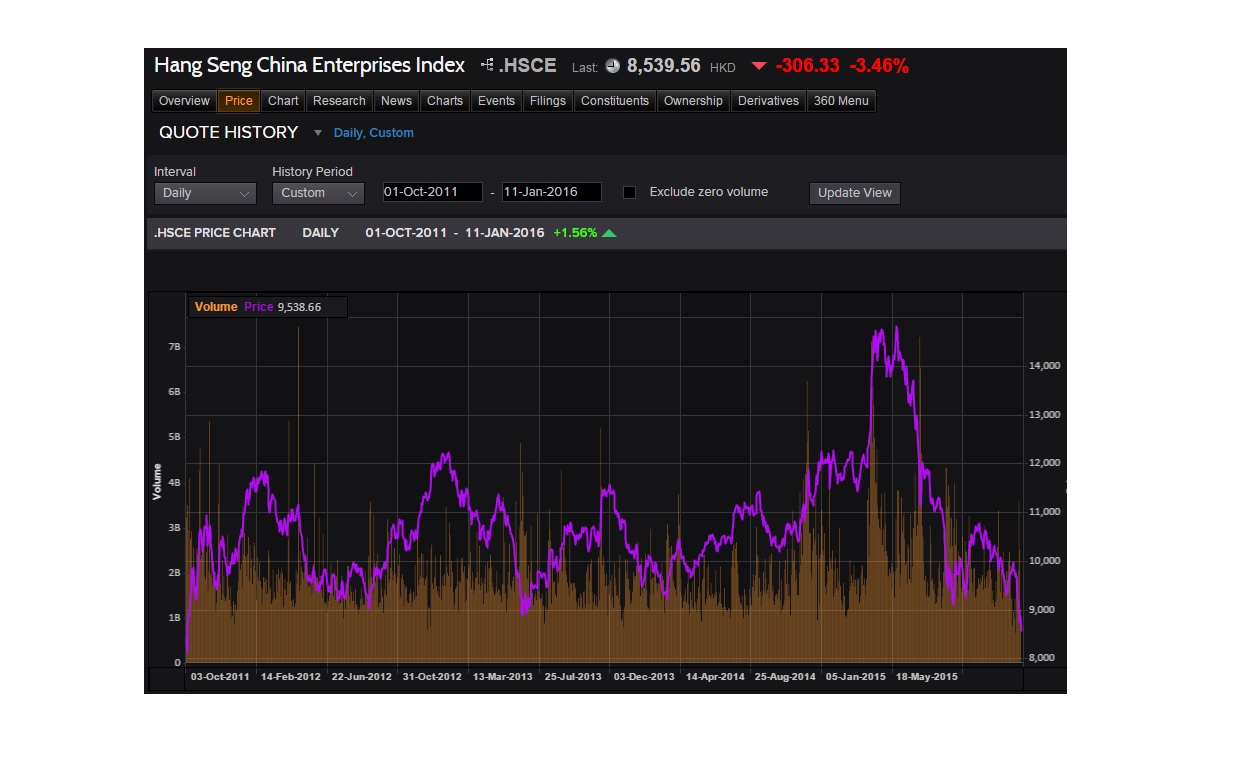Click the .HSCE PRICE CHART label
The image size is (1247, 760).
215,233
